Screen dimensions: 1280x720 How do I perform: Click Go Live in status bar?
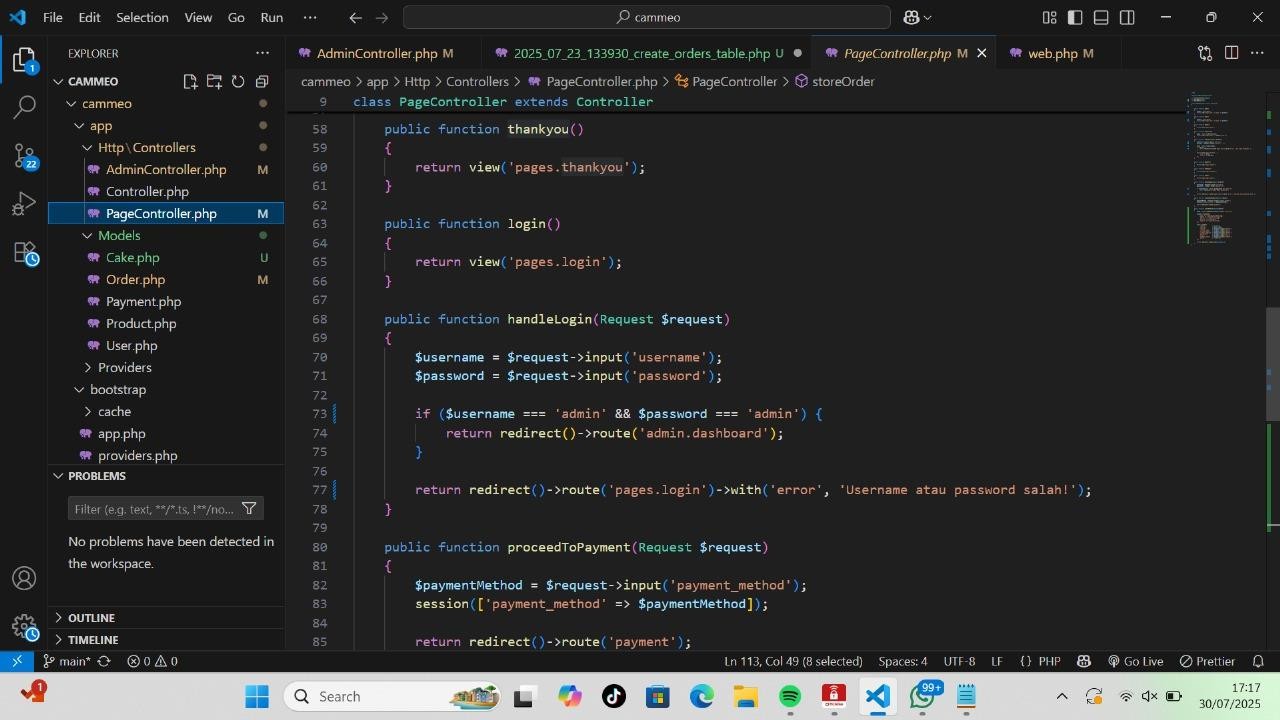pos(1135,661)
